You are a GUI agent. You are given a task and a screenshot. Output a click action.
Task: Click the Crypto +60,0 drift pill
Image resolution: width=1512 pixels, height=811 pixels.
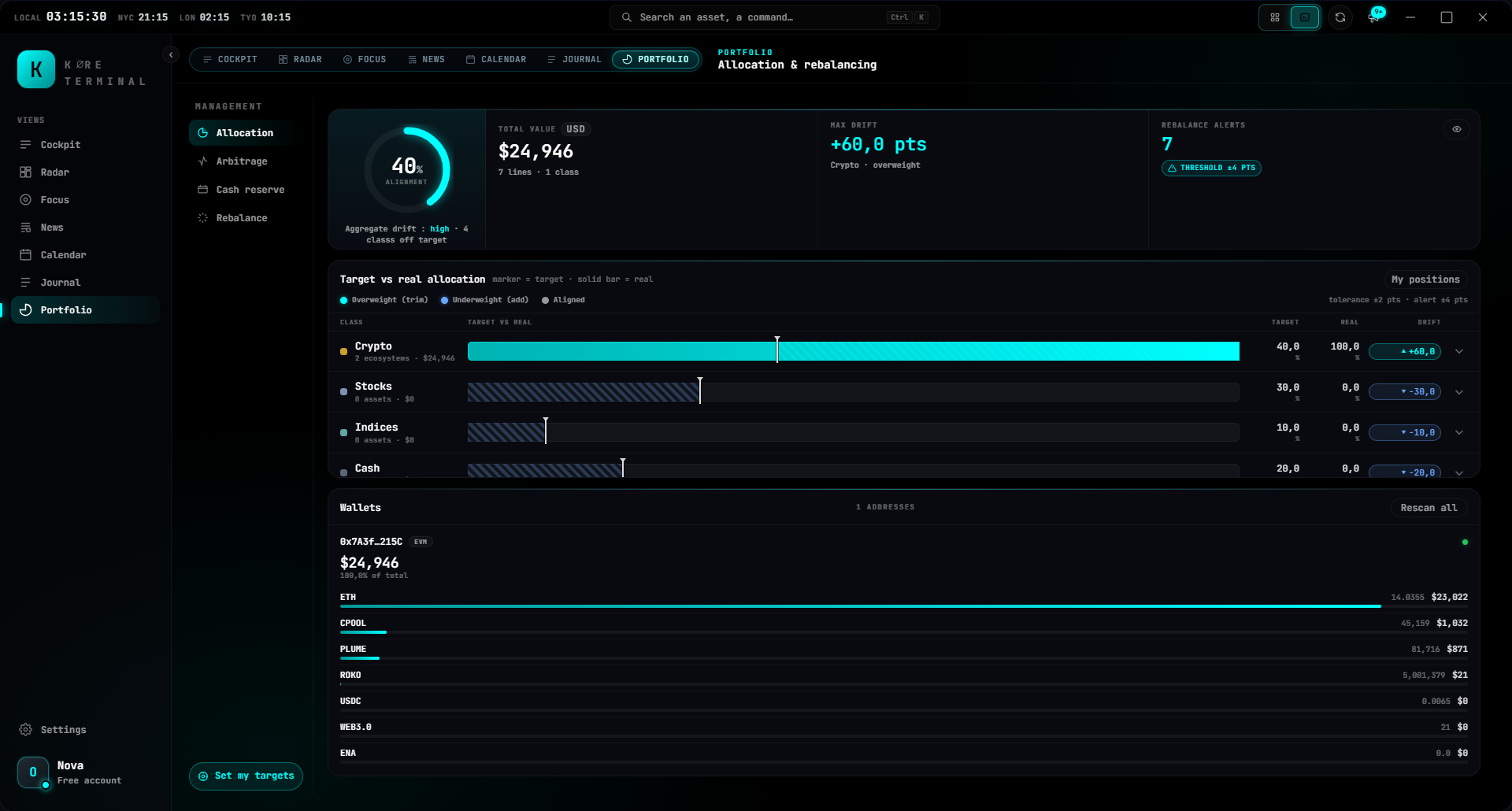click(x=1405, y=352)
